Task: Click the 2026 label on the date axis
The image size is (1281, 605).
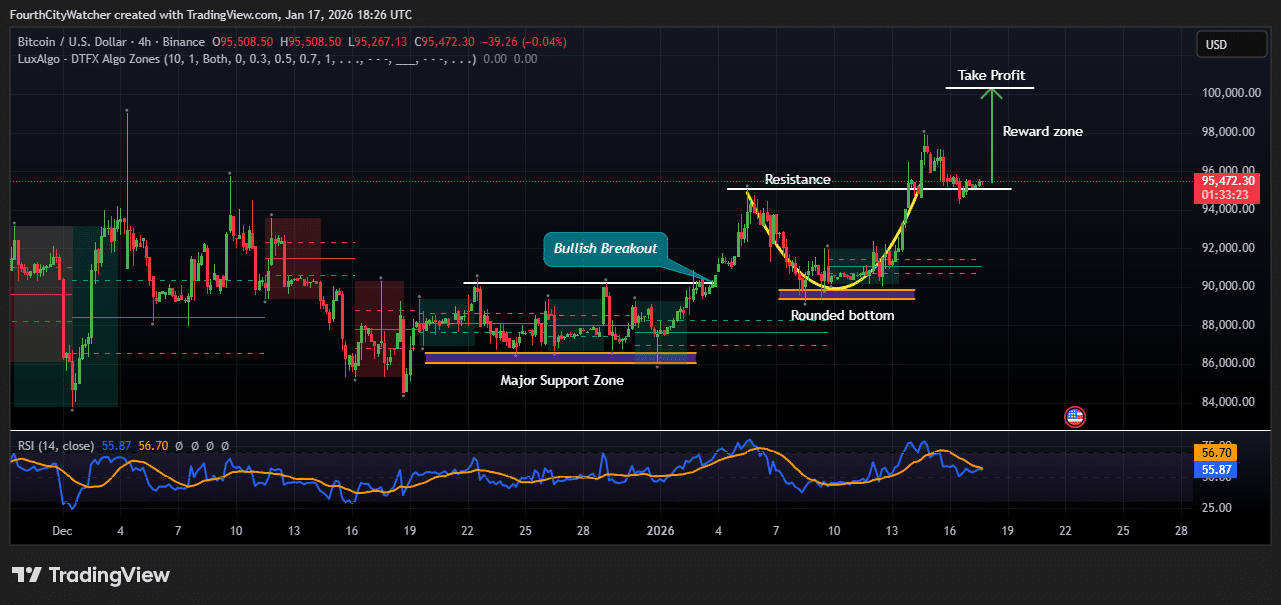Action: coord(661,531)
